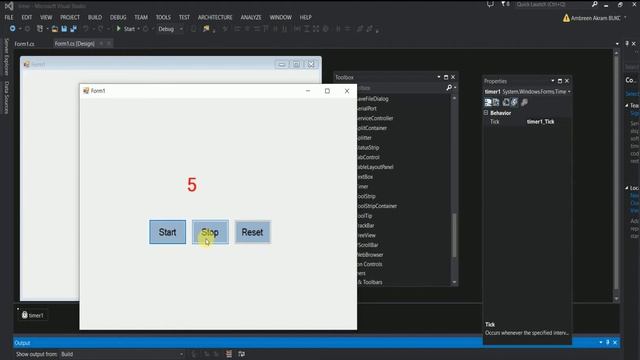
Task: Select SerialPort in the Toolbox
Action: [x=367, y=109]
